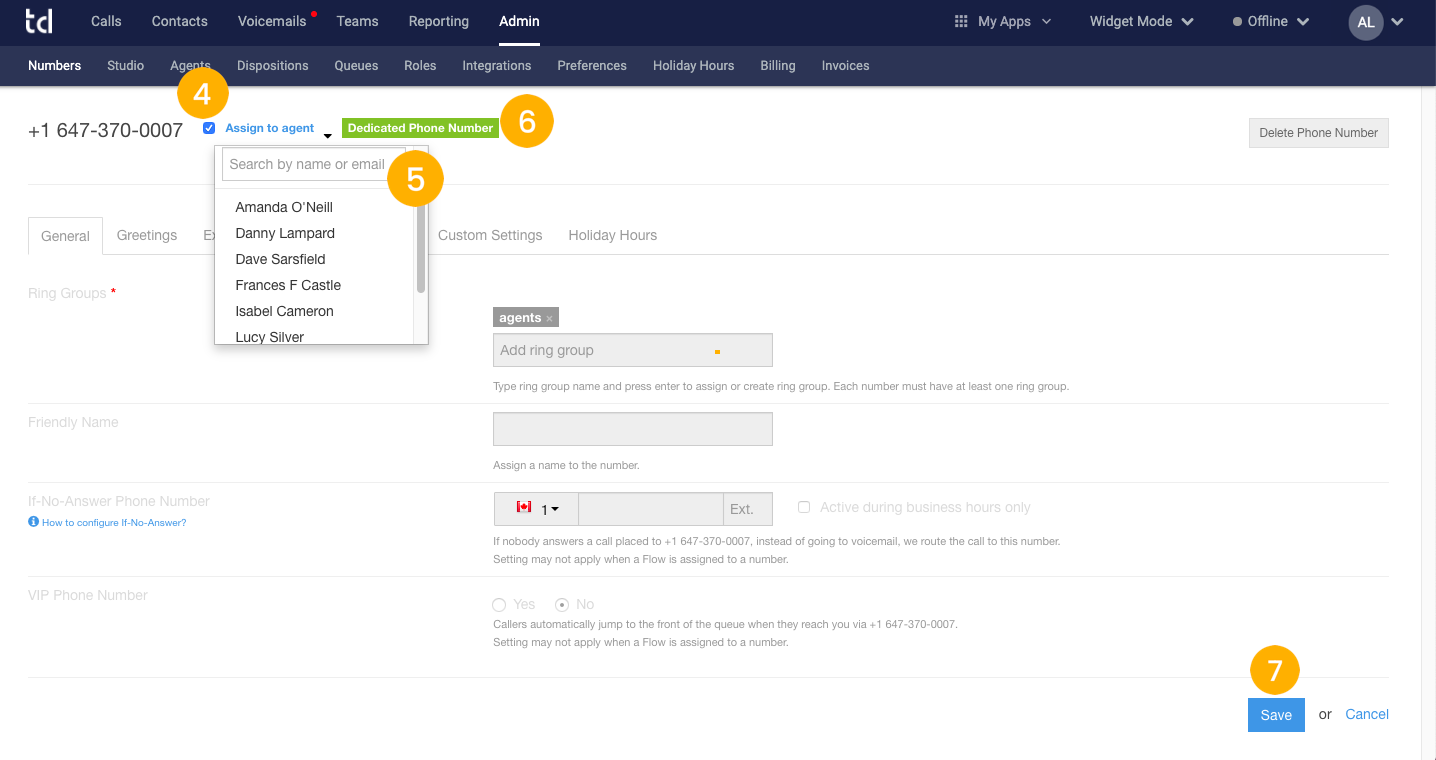Click the Cancel link

[1367, 714]
